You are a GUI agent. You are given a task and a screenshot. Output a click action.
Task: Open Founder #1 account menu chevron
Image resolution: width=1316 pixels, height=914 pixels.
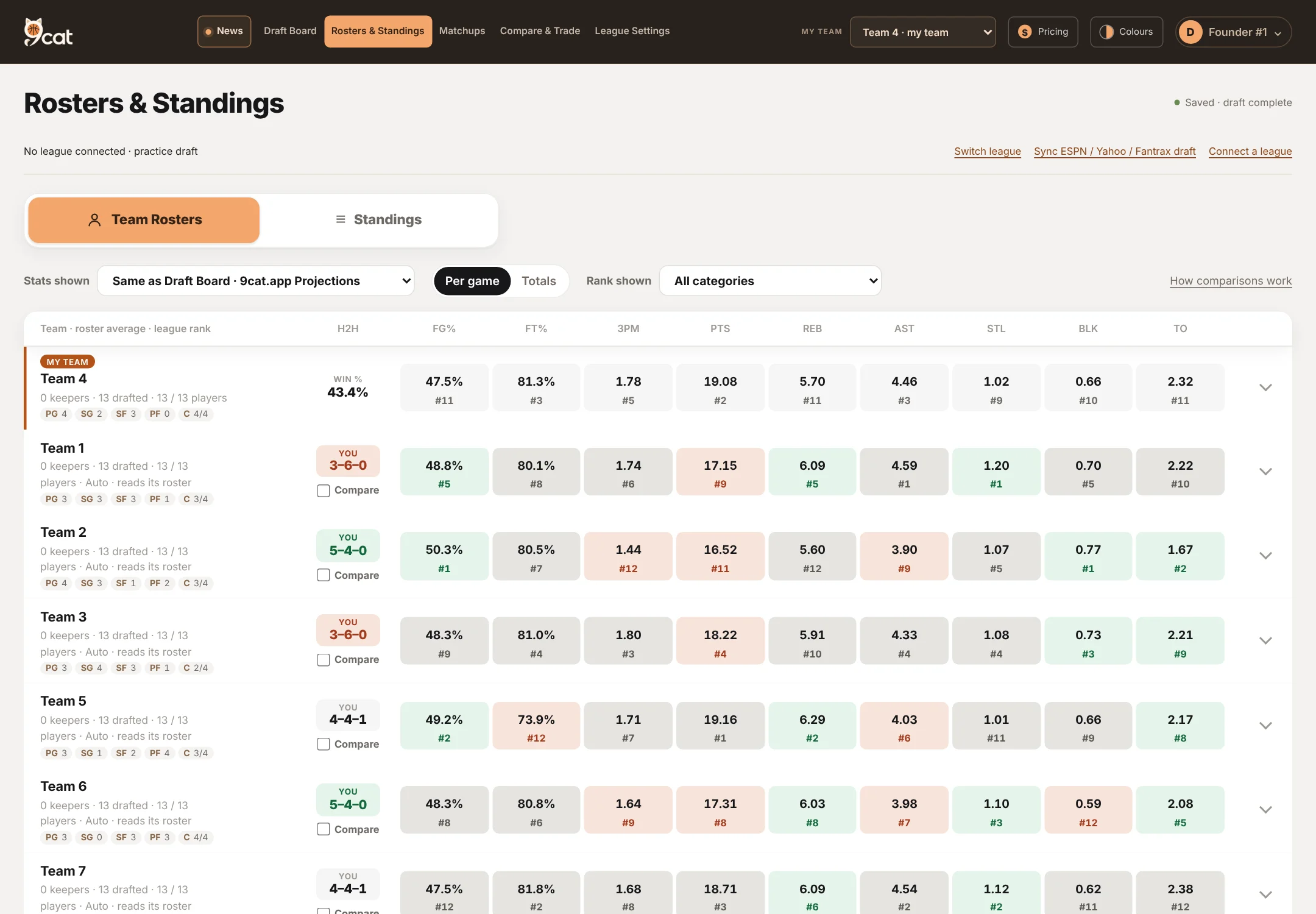1278,34
